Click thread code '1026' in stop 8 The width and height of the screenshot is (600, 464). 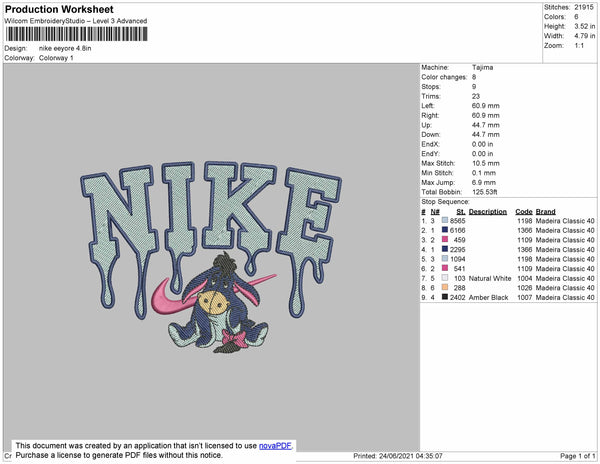tap(525, 288)
